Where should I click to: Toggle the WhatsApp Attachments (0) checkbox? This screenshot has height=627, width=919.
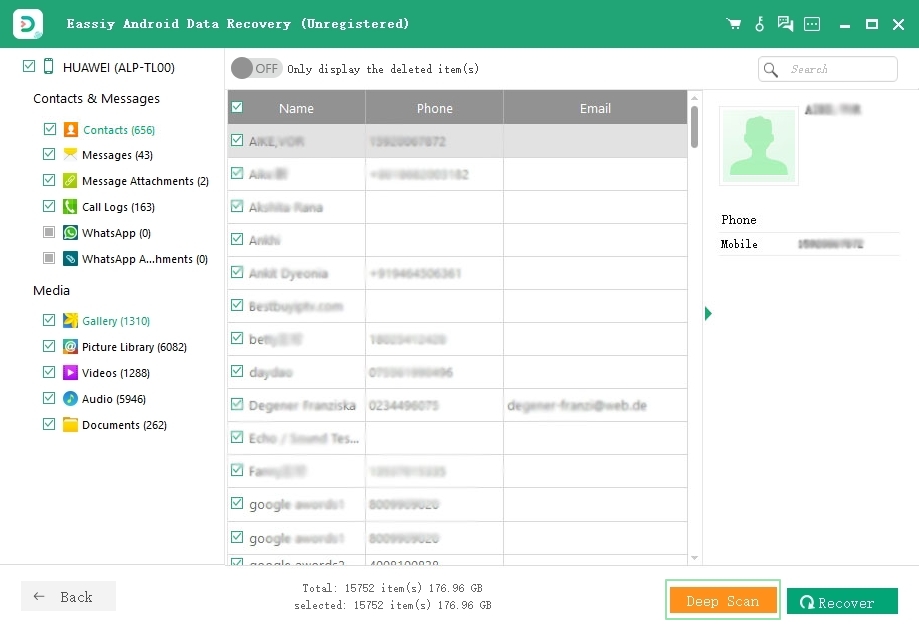pyautogui.click(x=49, y=258)
